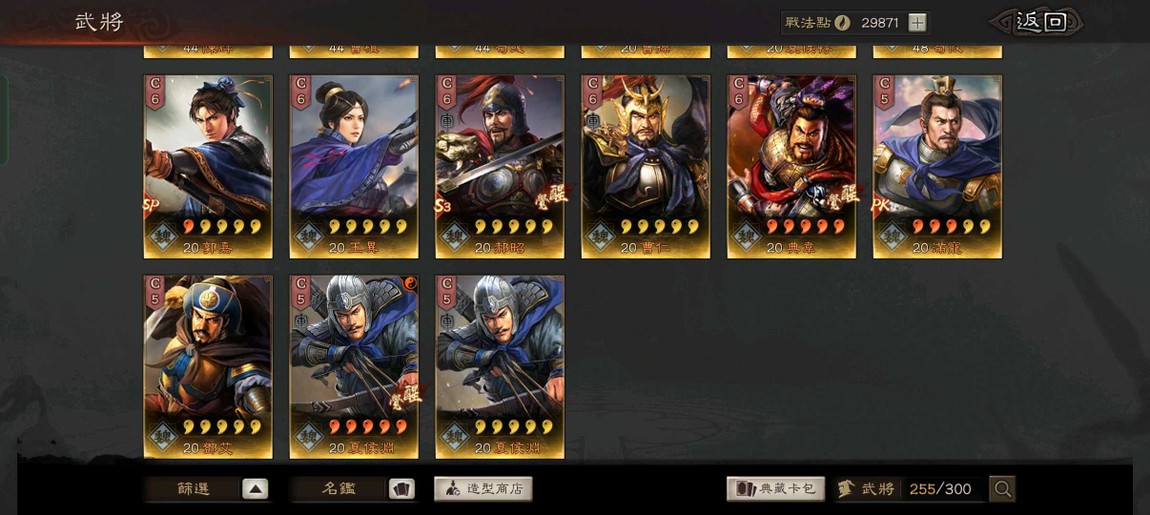The height and width of the screenshot is (515, 1150).
Task: Click the plus icon beside 戰法點
Action: click(918, 22)
